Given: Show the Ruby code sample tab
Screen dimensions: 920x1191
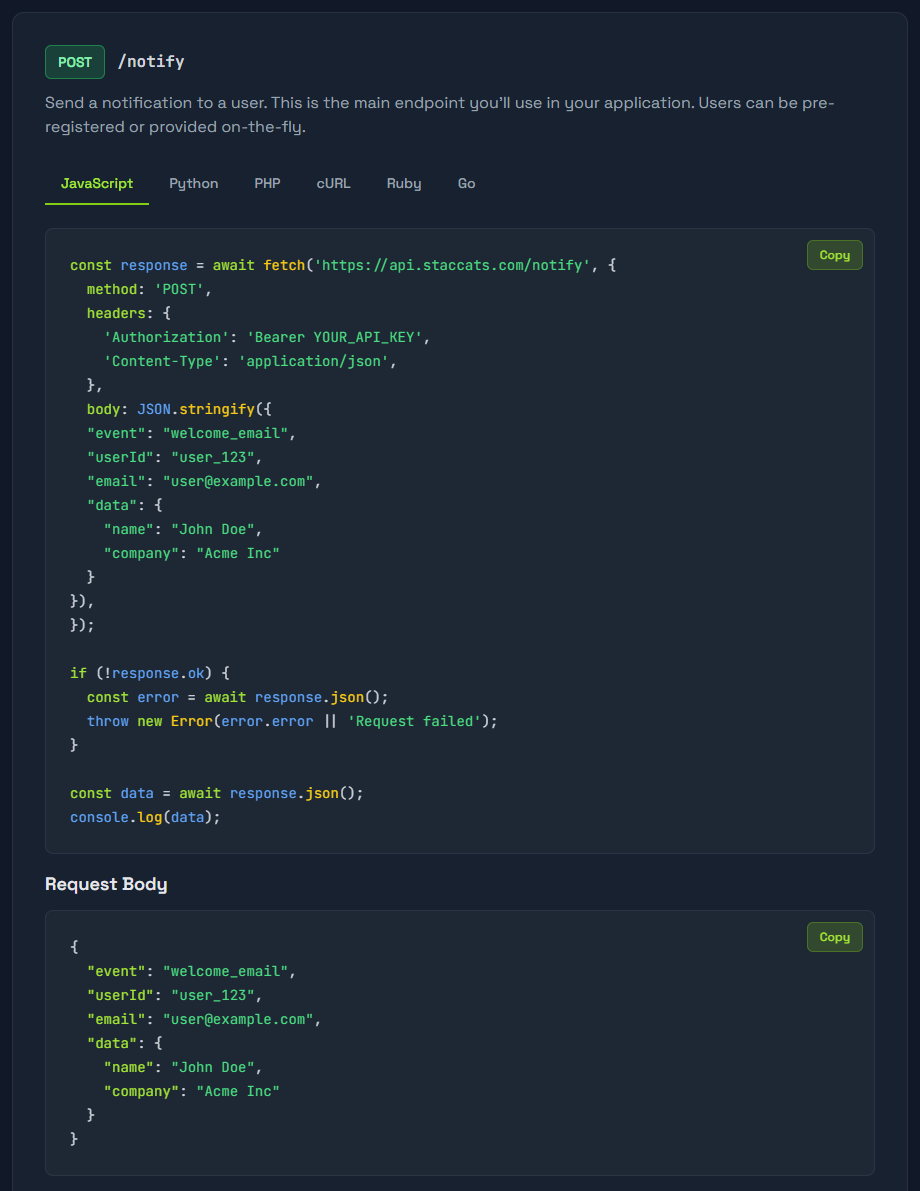Looking at the screenshot, I should [404, 184].
